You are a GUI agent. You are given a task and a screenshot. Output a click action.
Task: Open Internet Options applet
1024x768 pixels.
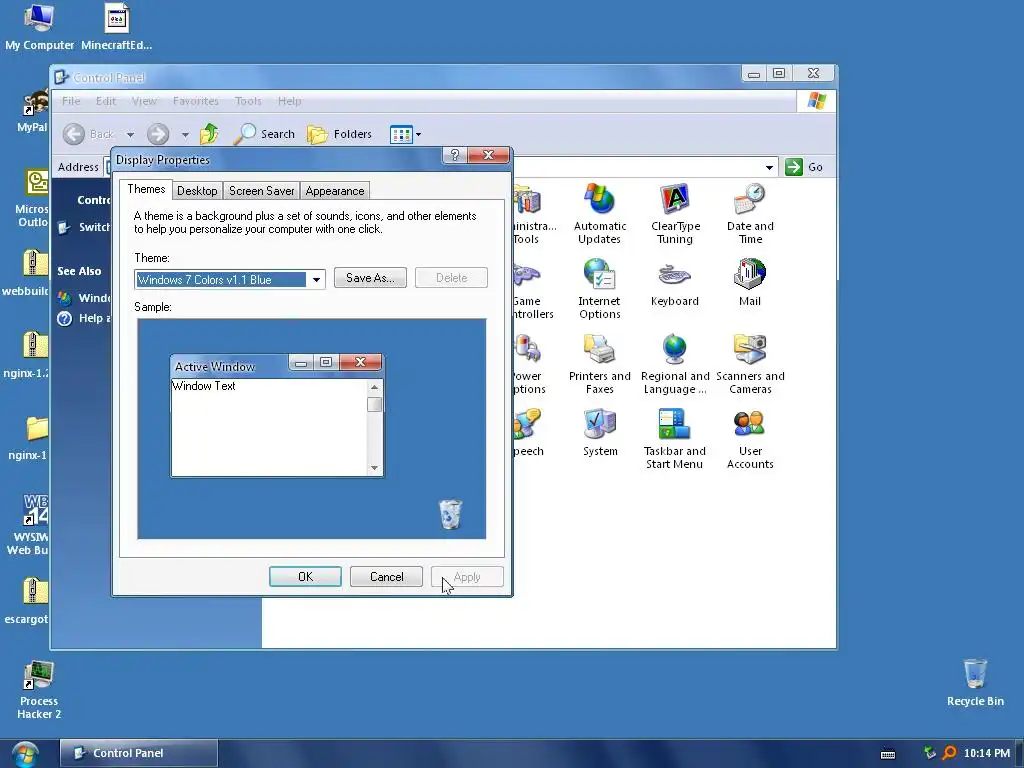[x=600, y=289]
